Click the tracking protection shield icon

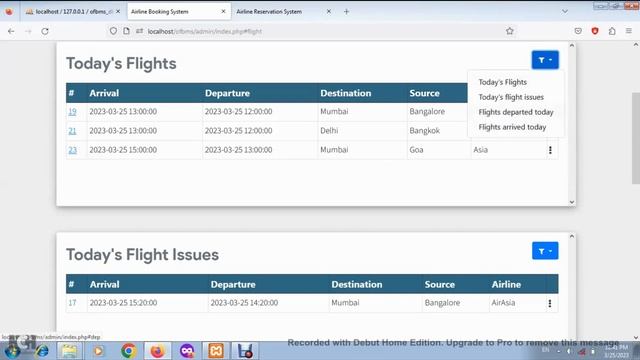pos(113,31)
